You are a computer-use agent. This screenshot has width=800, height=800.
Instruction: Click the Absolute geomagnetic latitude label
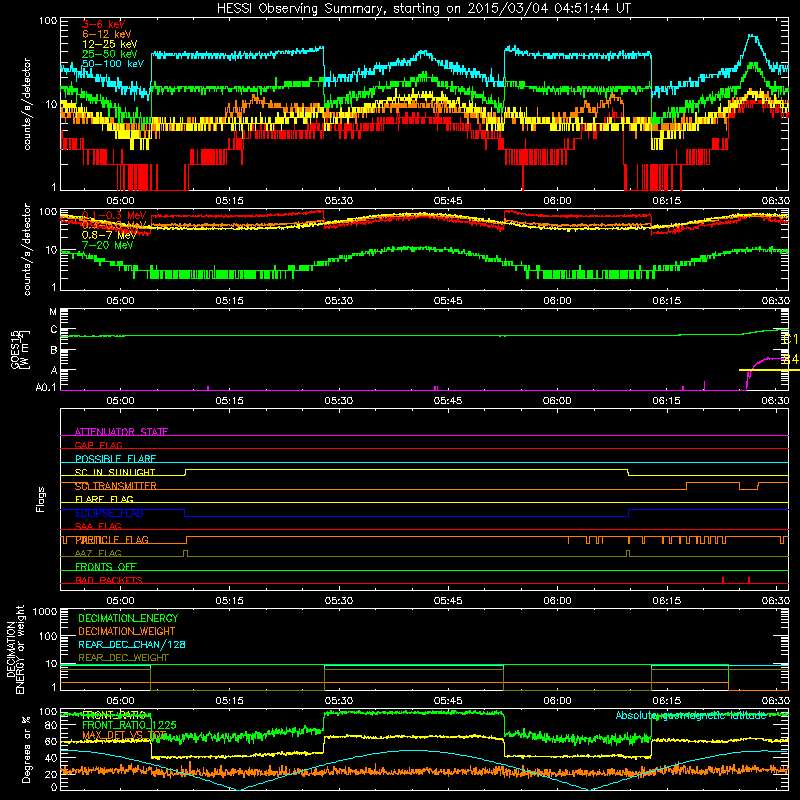[691, 715]
